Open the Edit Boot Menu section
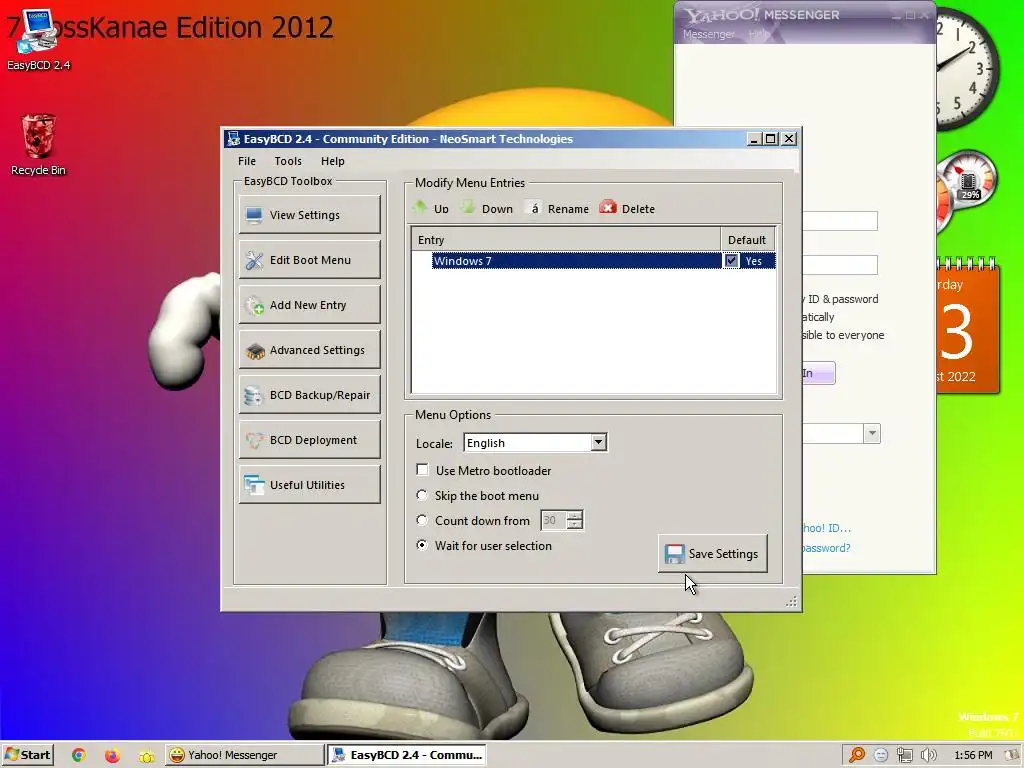Viewport: 1024px width, 768px height. pyautogui.click(x=310, y=260)
